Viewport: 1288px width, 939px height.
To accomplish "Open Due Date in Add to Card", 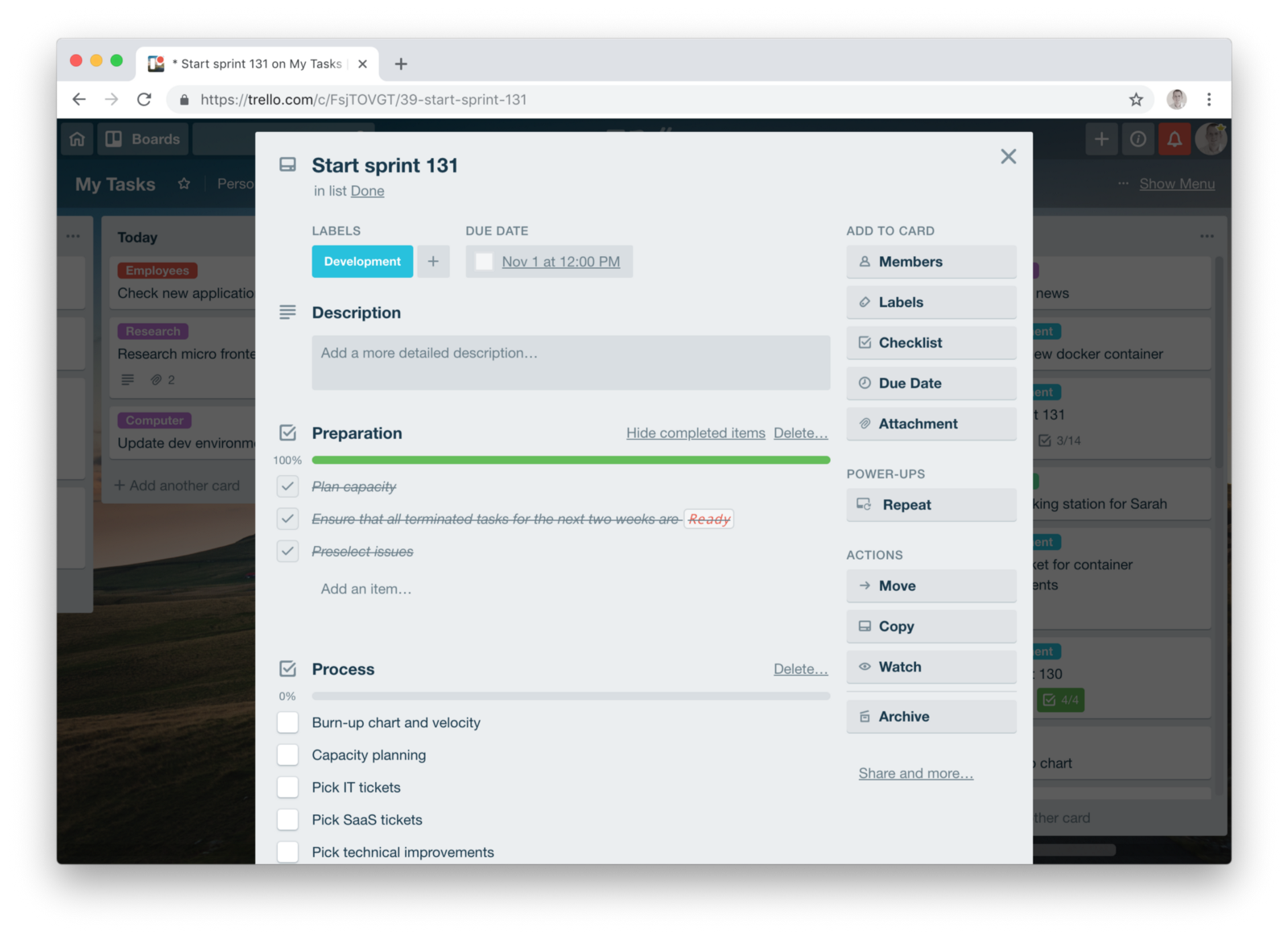I will 931,383.
